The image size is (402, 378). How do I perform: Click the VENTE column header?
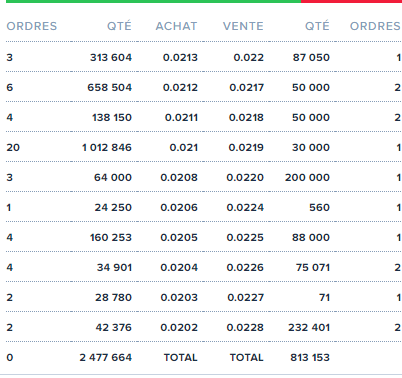coord(243,26)
